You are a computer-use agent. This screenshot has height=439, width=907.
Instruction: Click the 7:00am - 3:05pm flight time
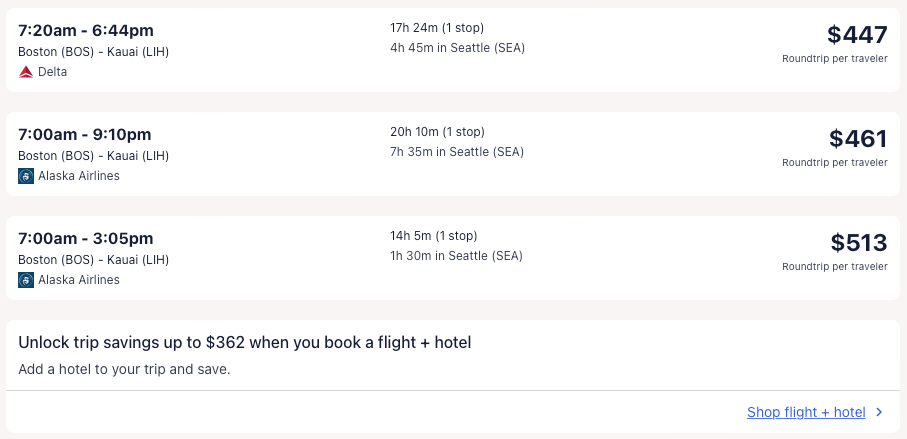click(x=85, y=238)
